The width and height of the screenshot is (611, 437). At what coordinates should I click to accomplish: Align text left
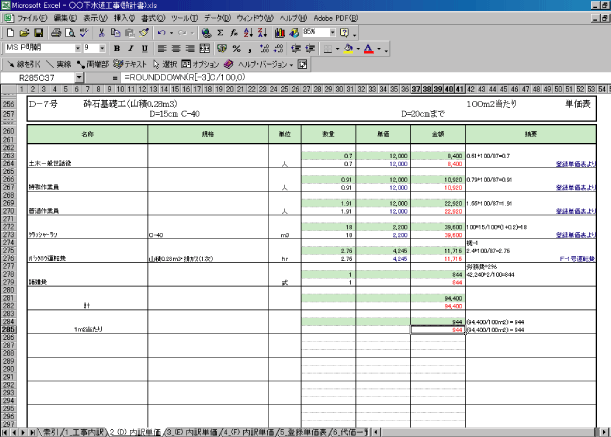(x=162, y=49)
